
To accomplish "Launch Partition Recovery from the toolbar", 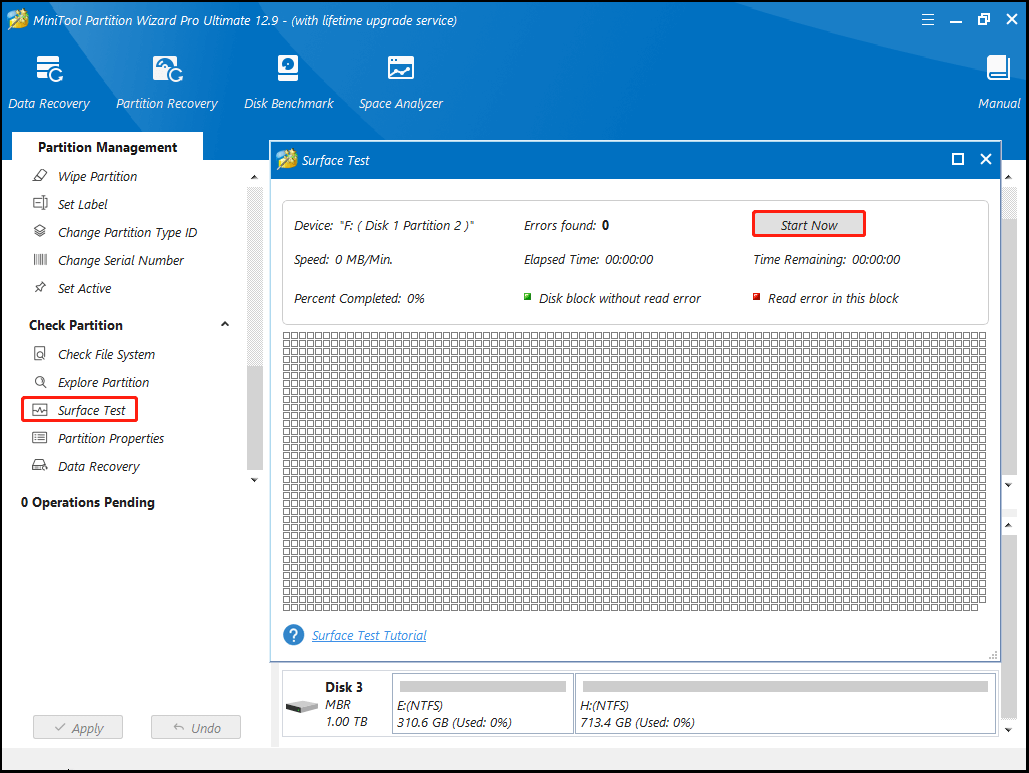I will pyautogui.click(x=166, y=80).
